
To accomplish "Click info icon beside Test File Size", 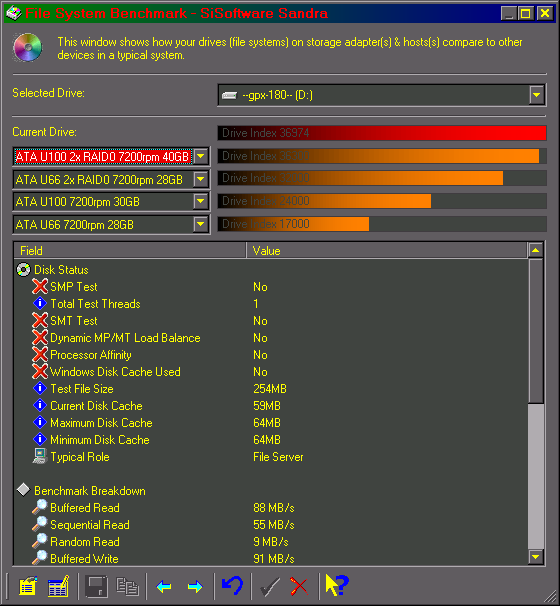I will click(40, 388).
